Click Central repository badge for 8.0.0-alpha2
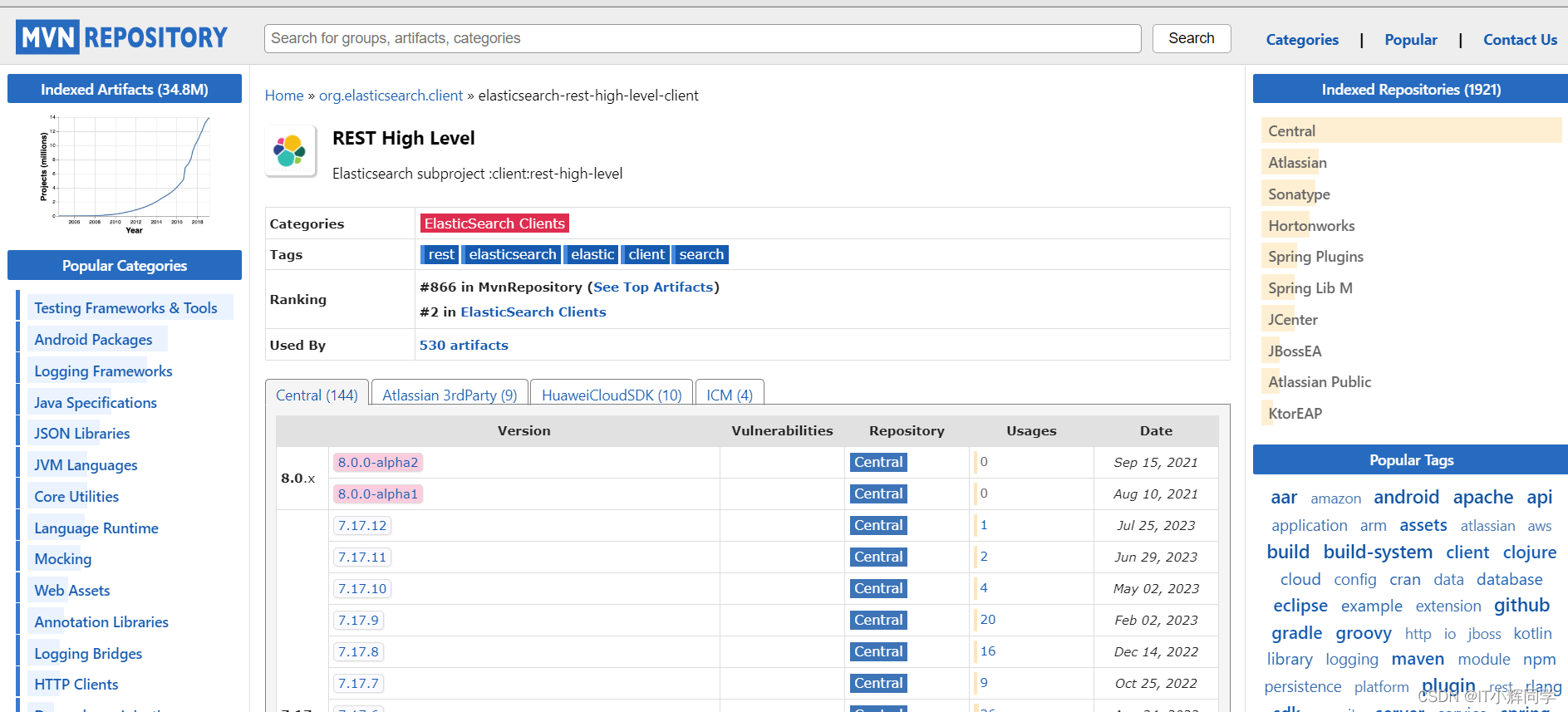The height and width of the screenshot is (712, 1568). (x=878, y=462)
